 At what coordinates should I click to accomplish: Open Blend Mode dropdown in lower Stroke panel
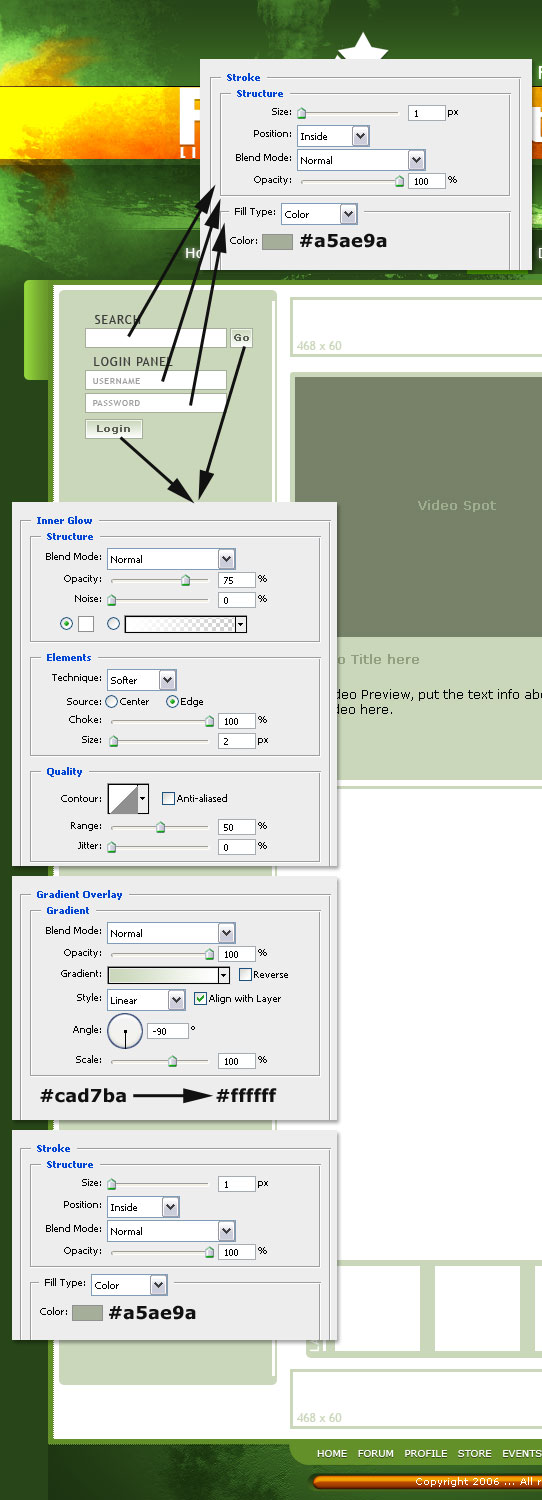pos(171,1231)
